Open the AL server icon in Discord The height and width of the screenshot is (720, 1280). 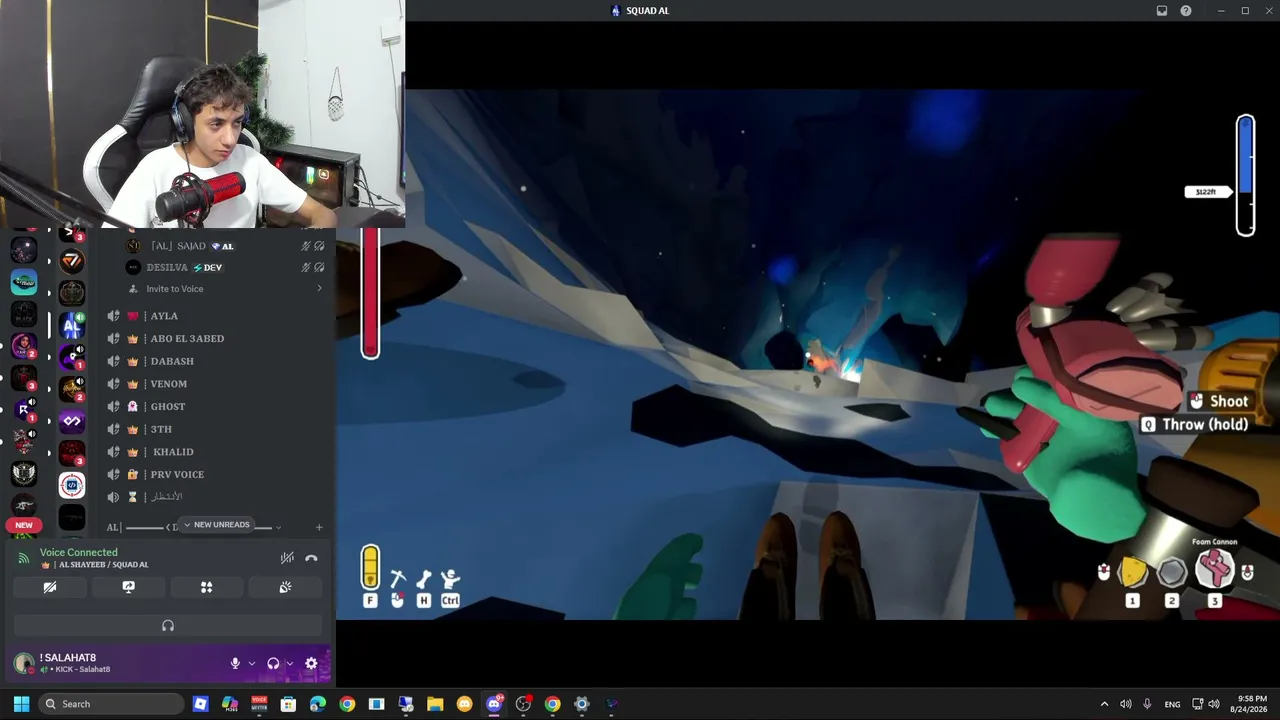pos(71,326)
